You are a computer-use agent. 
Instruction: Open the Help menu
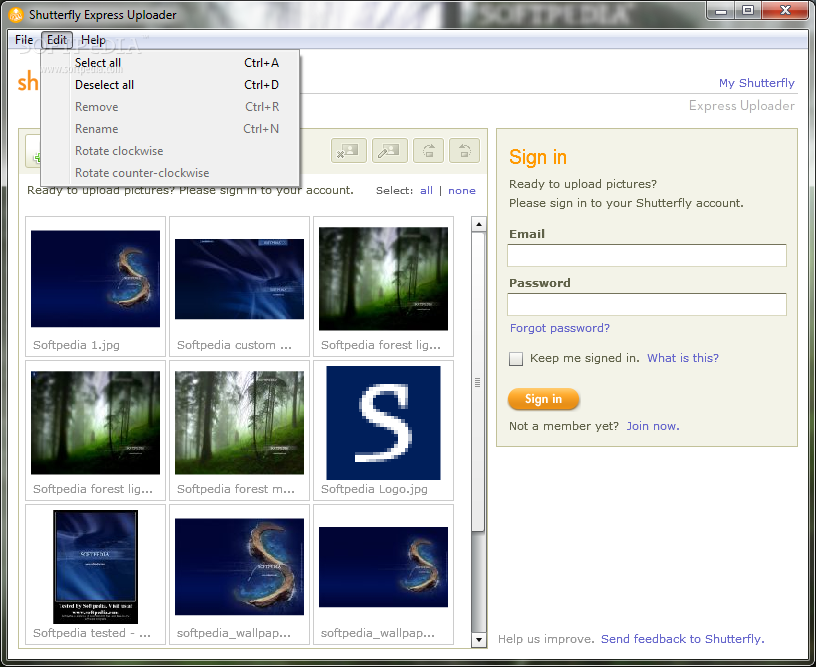93,40
